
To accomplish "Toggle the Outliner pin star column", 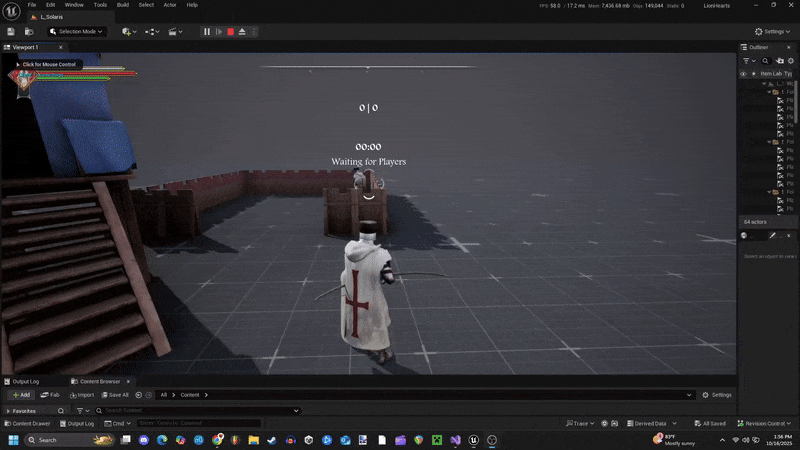I will (x=753, y=73).
